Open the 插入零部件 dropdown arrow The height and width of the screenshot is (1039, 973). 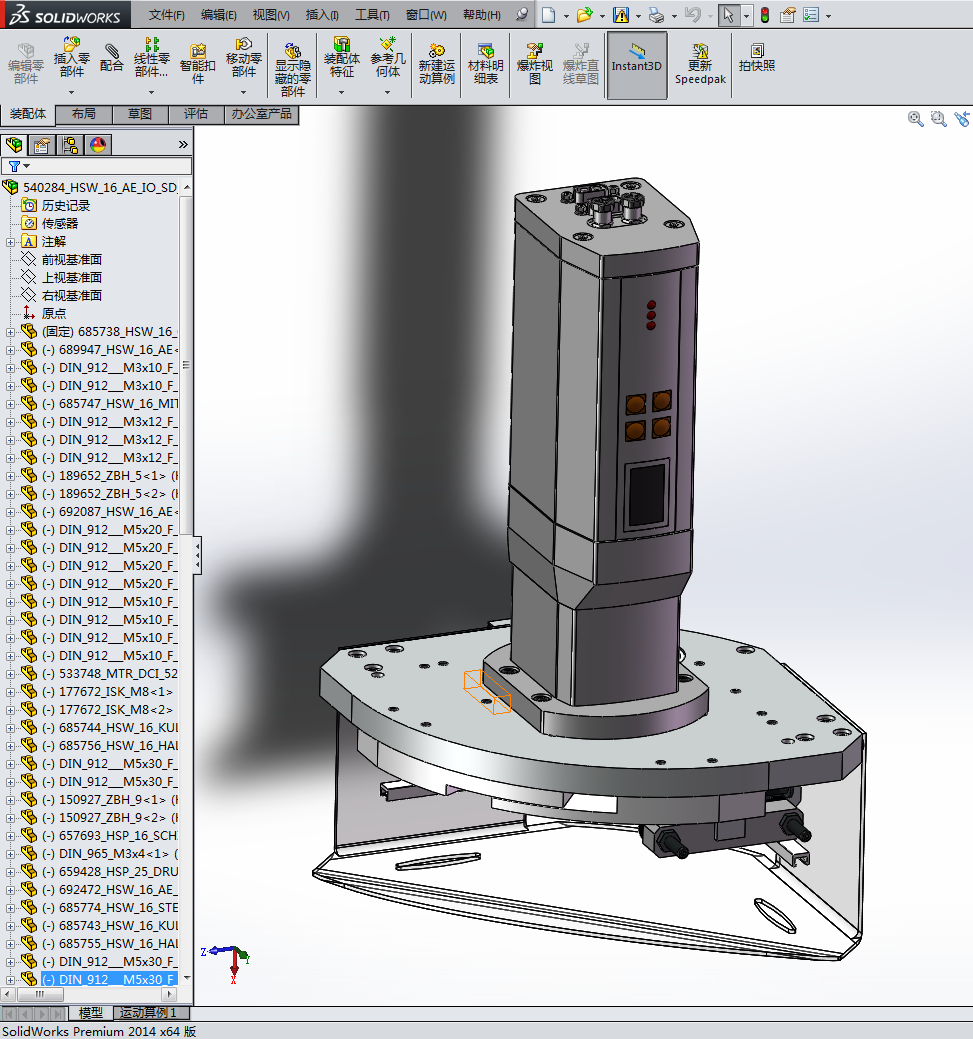(x=72, y=92)
